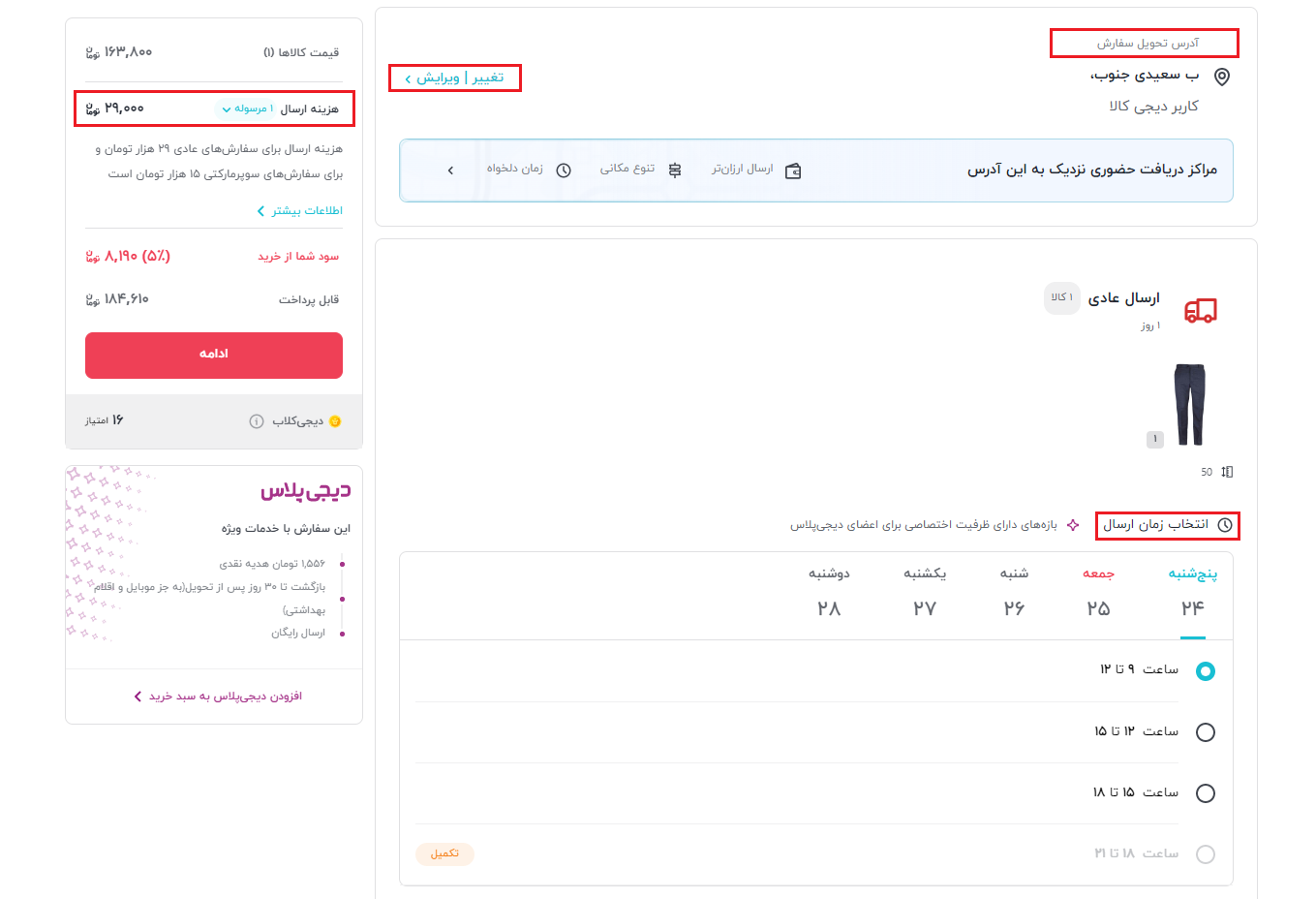Click the purple Digiplus star icon

point(1073,525)
